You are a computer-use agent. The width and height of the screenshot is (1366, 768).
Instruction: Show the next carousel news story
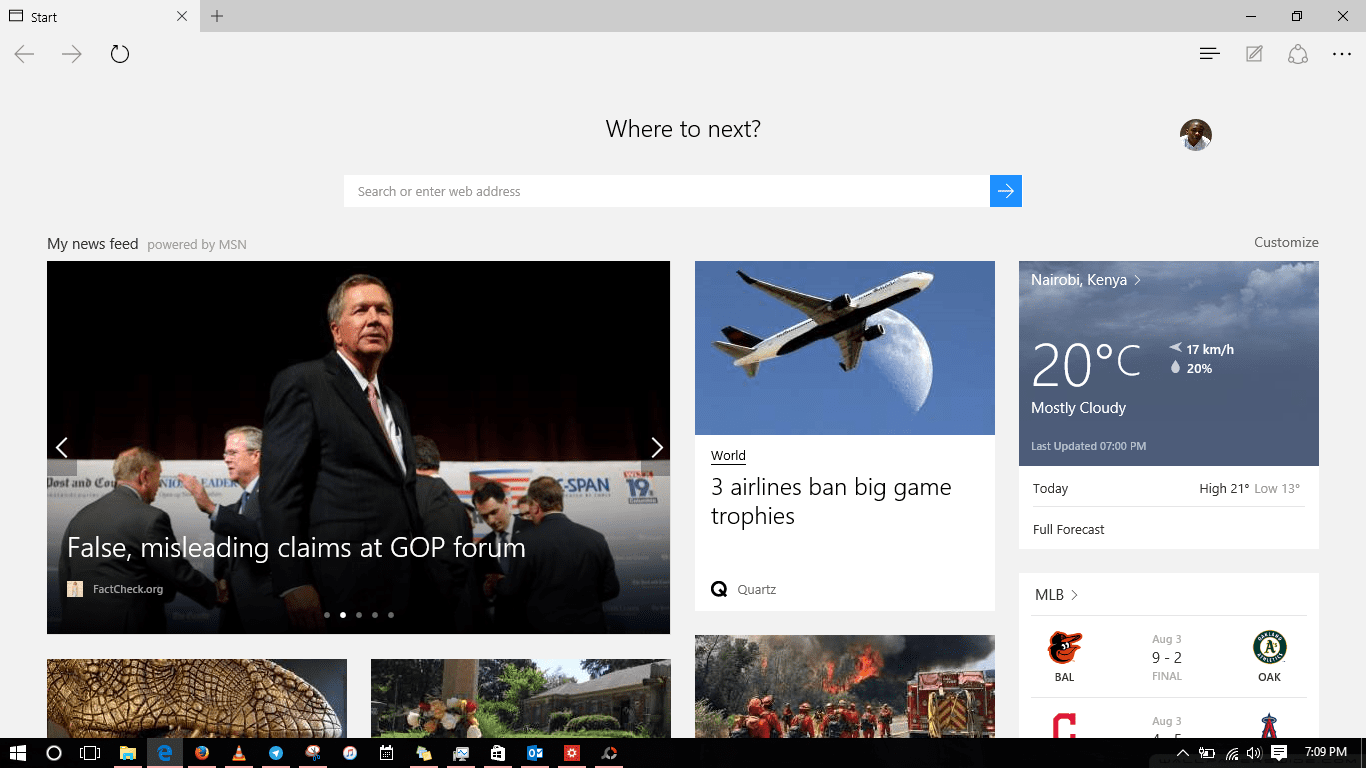656,447
